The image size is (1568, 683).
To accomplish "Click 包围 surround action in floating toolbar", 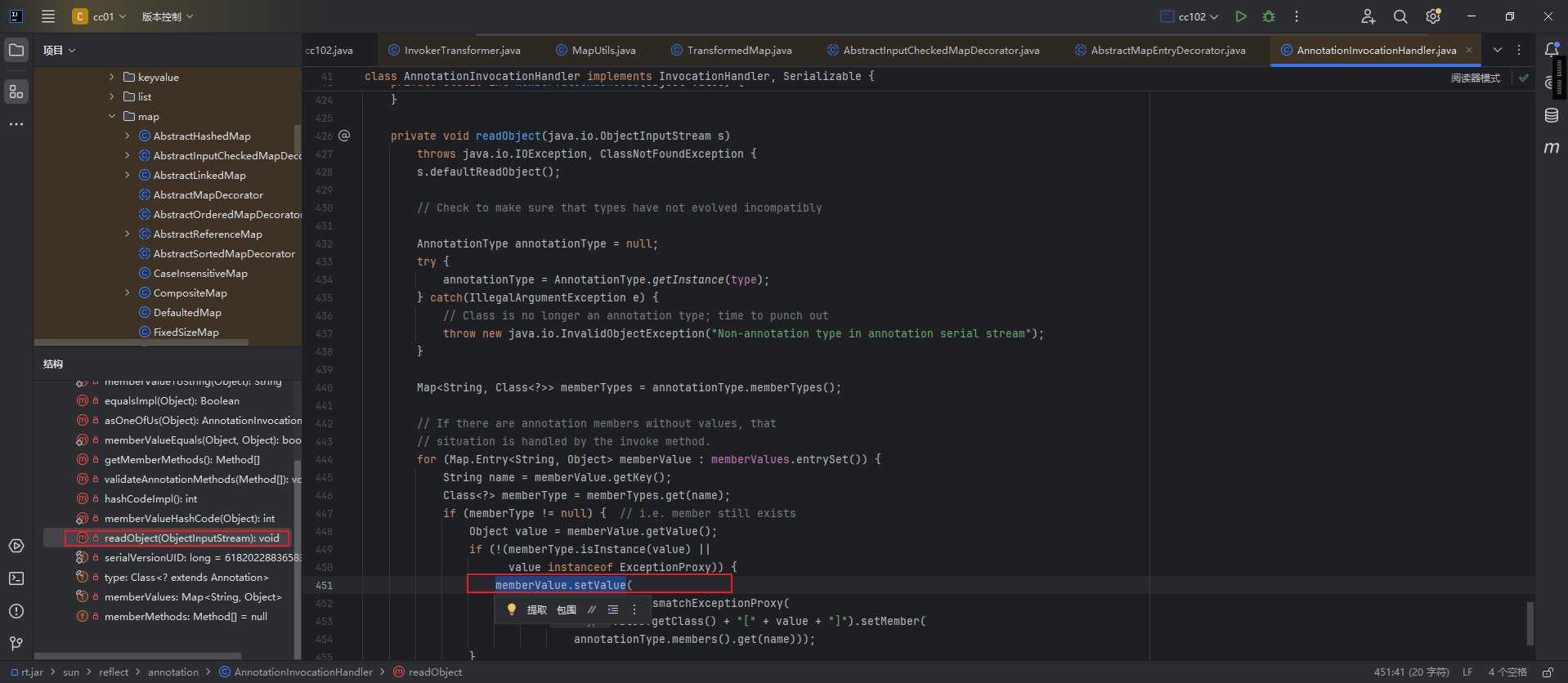I will click(x=567, y=609).
